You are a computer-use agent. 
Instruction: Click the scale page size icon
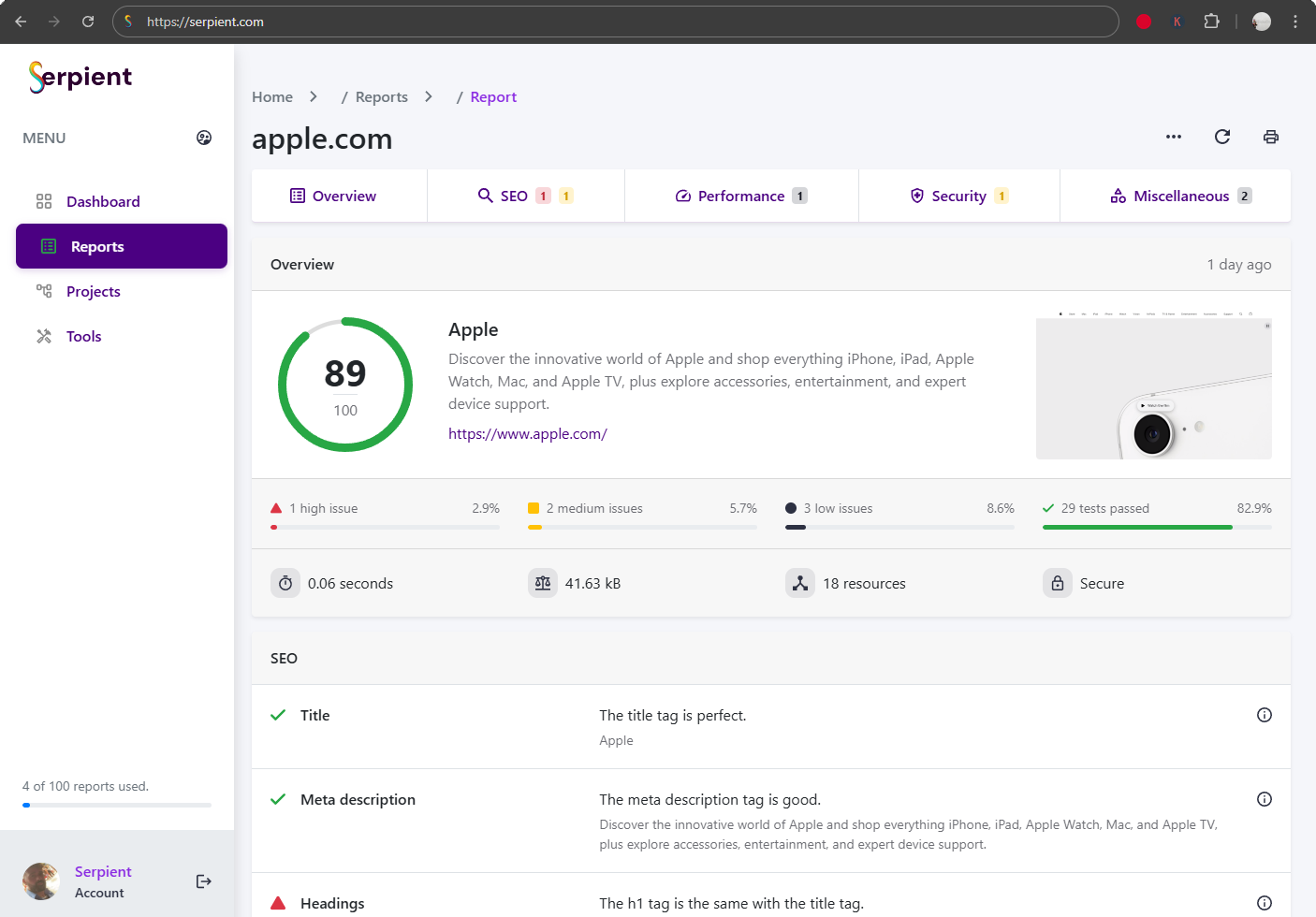coord(543,583)
